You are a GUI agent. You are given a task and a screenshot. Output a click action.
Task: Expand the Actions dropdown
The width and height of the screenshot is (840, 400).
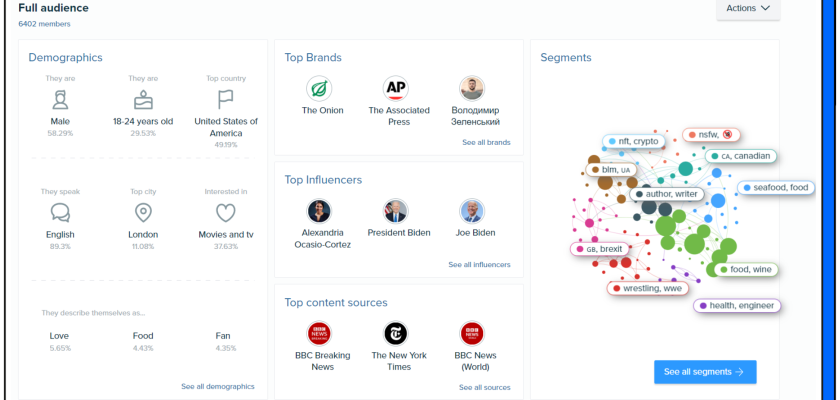click(x=748, y=9)
